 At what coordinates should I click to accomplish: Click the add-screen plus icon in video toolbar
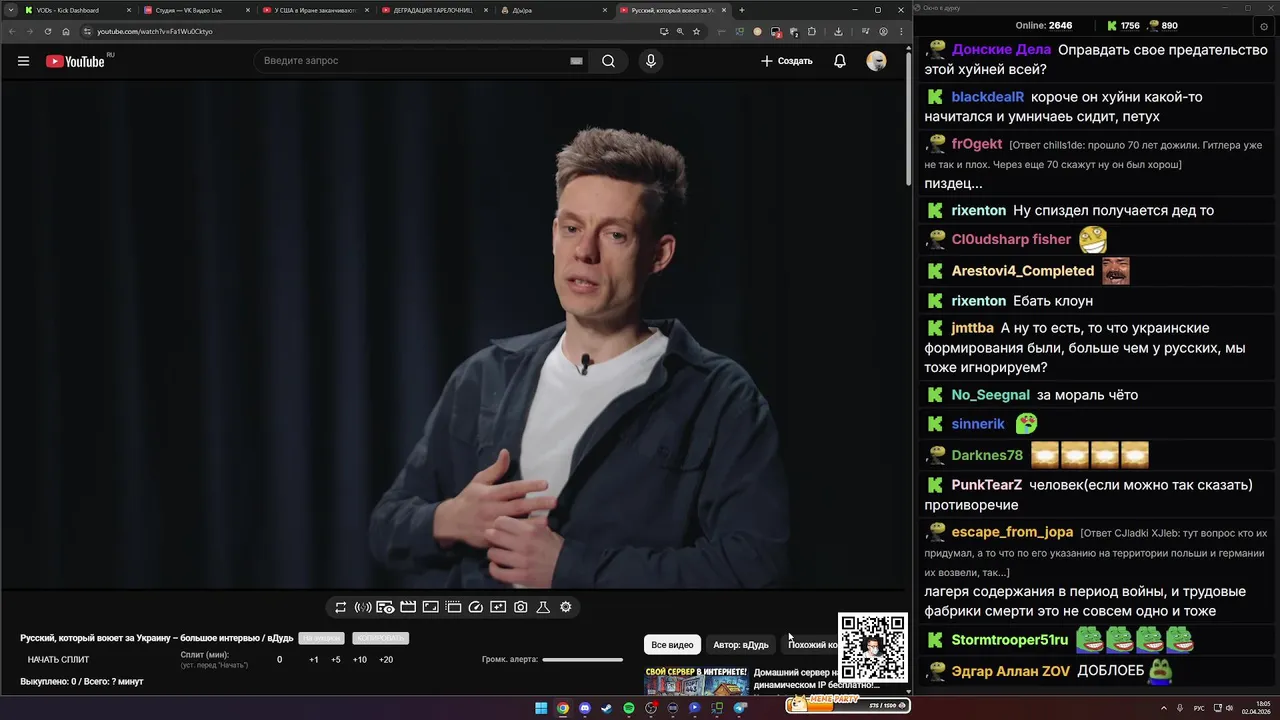coord(498,607)
